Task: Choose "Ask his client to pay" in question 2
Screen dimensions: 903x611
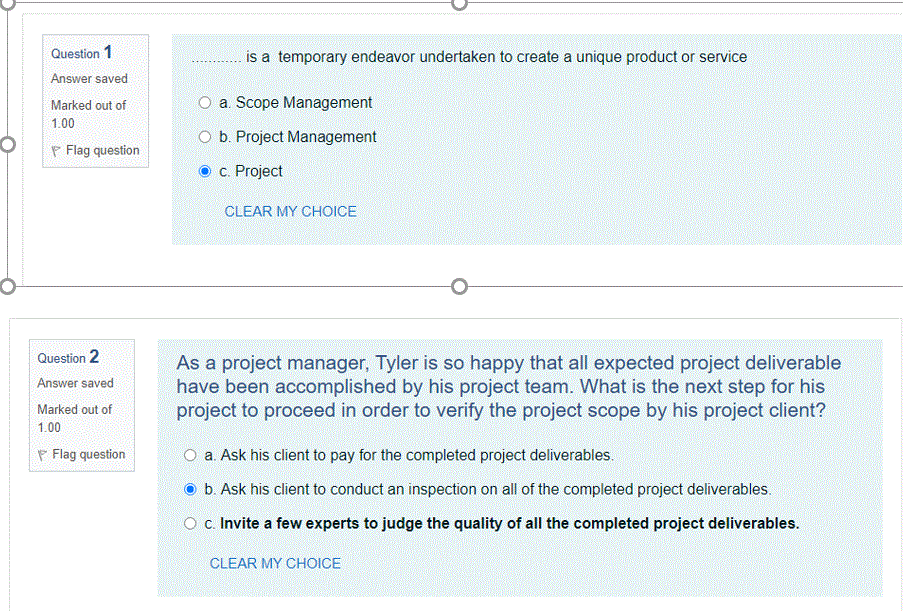Action: [190, 454]
